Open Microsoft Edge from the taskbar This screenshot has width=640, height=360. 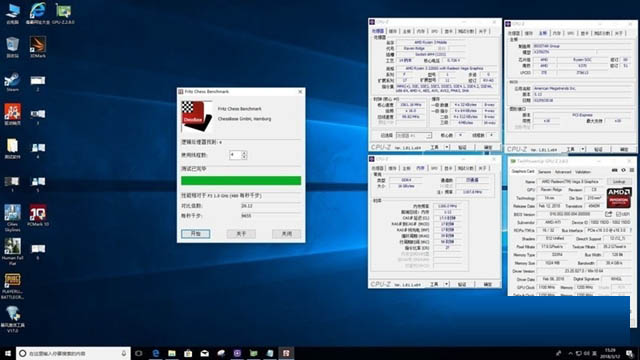(156, 353)
